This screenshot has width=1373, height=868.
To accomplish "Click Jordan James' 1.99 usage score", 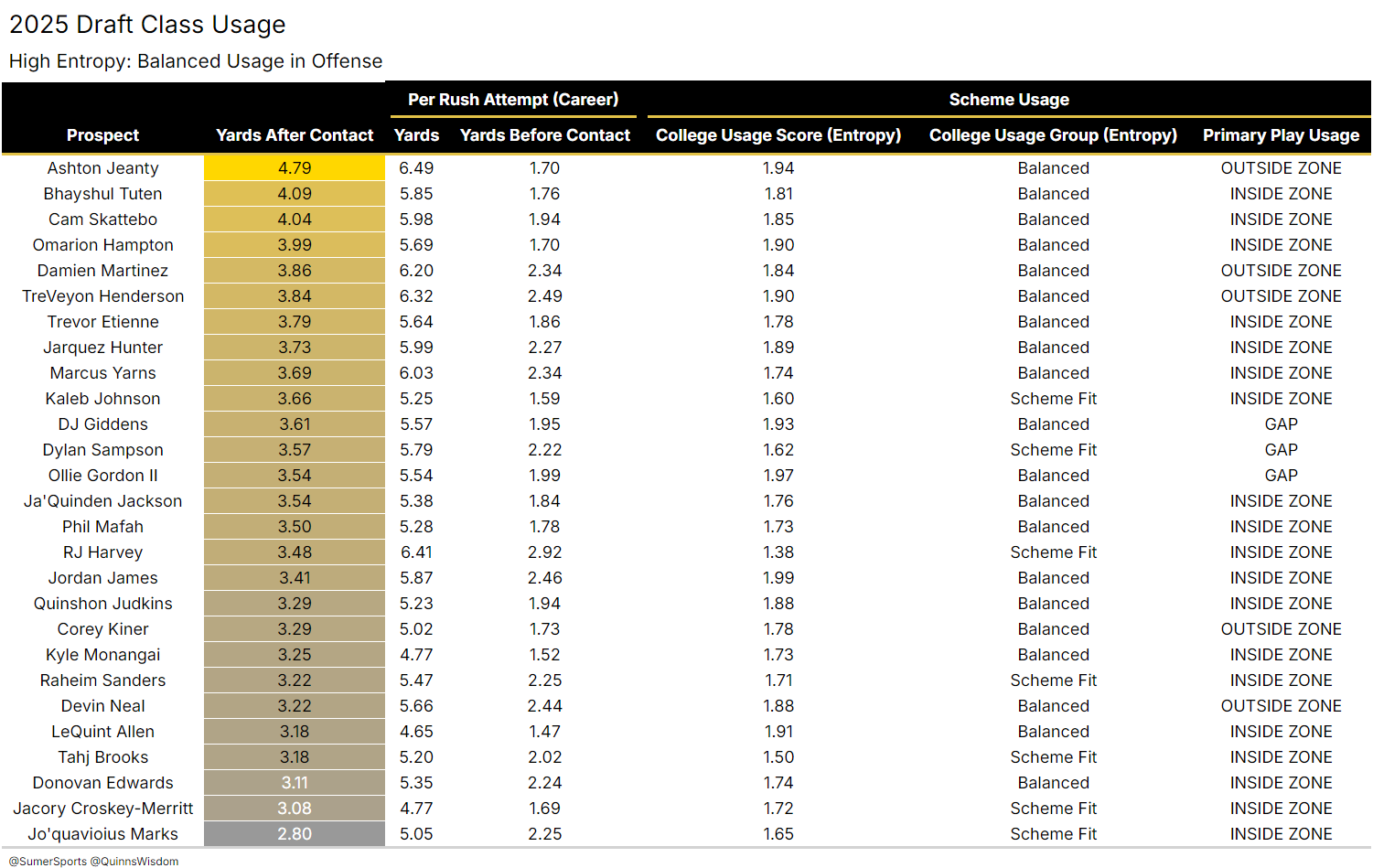I will click(x=778, y=578).
